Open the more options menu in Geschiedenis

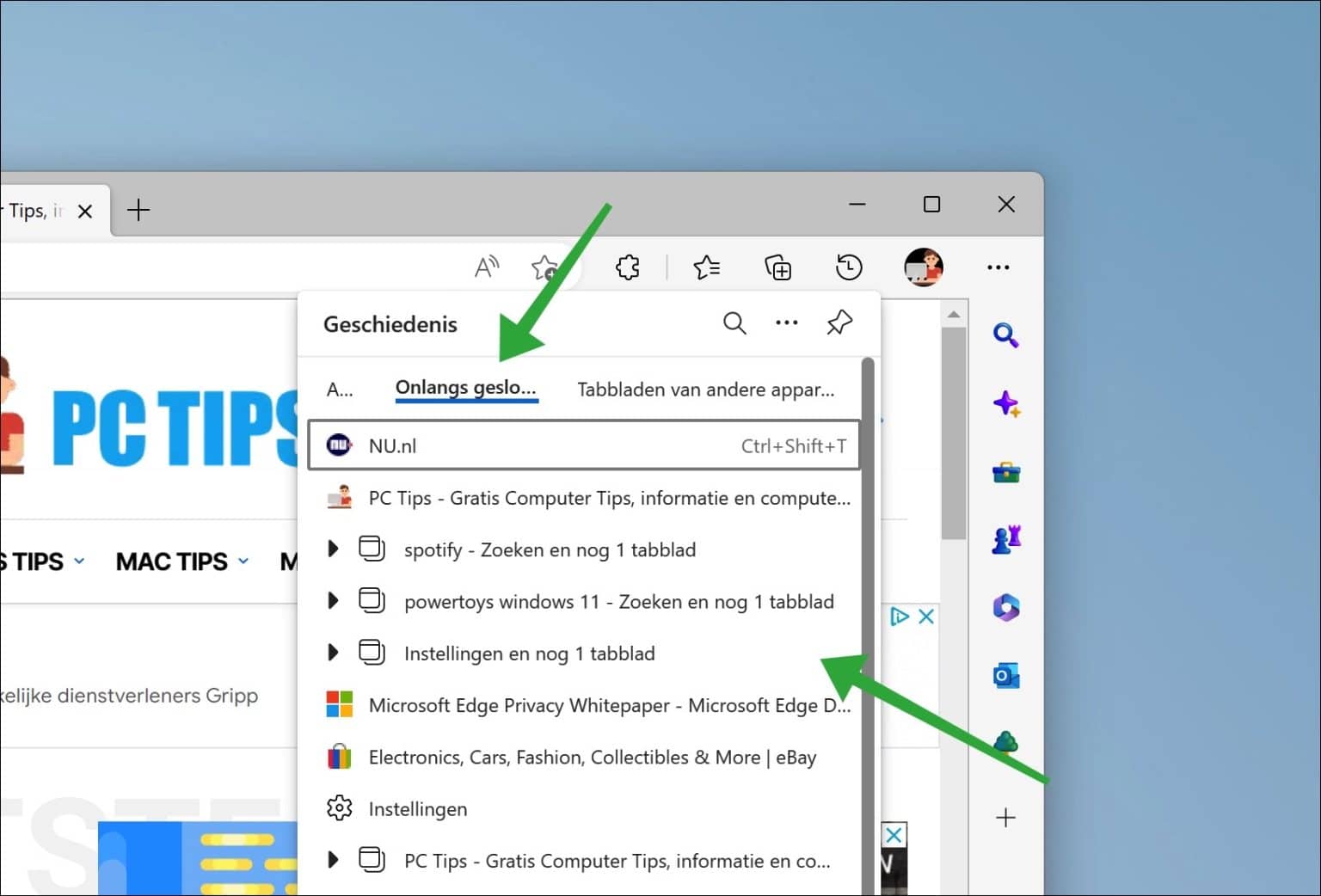(x=786, y=323)
